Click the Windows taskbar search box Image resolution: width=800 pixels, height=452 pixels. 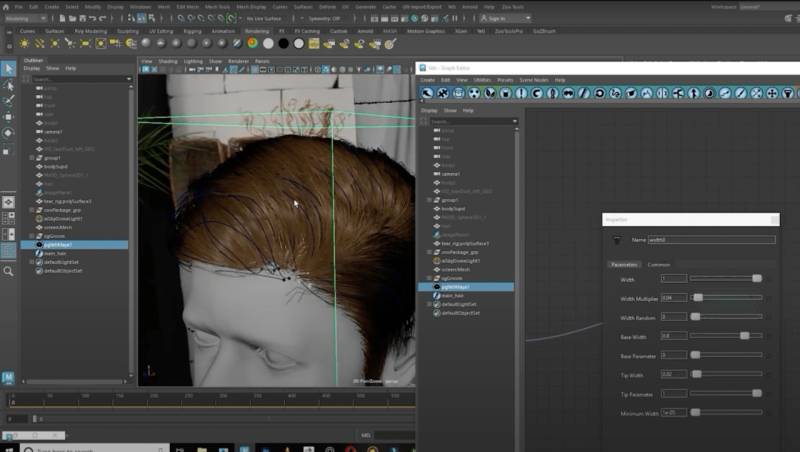click(94, 448)
